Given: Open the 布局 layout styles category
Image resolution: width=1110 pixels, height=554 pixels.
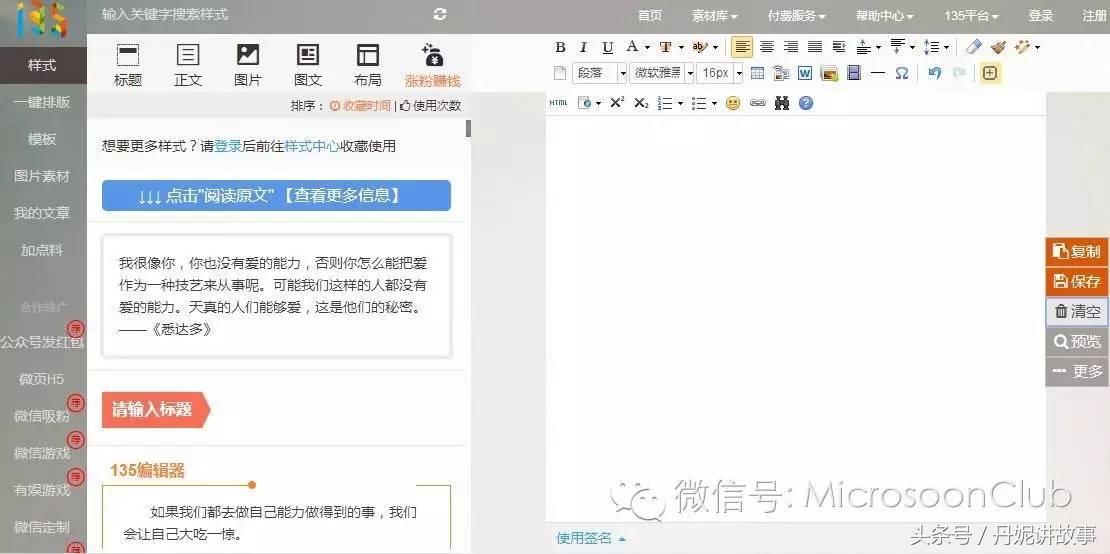Looking at the screenshot, I should [367, 64].
